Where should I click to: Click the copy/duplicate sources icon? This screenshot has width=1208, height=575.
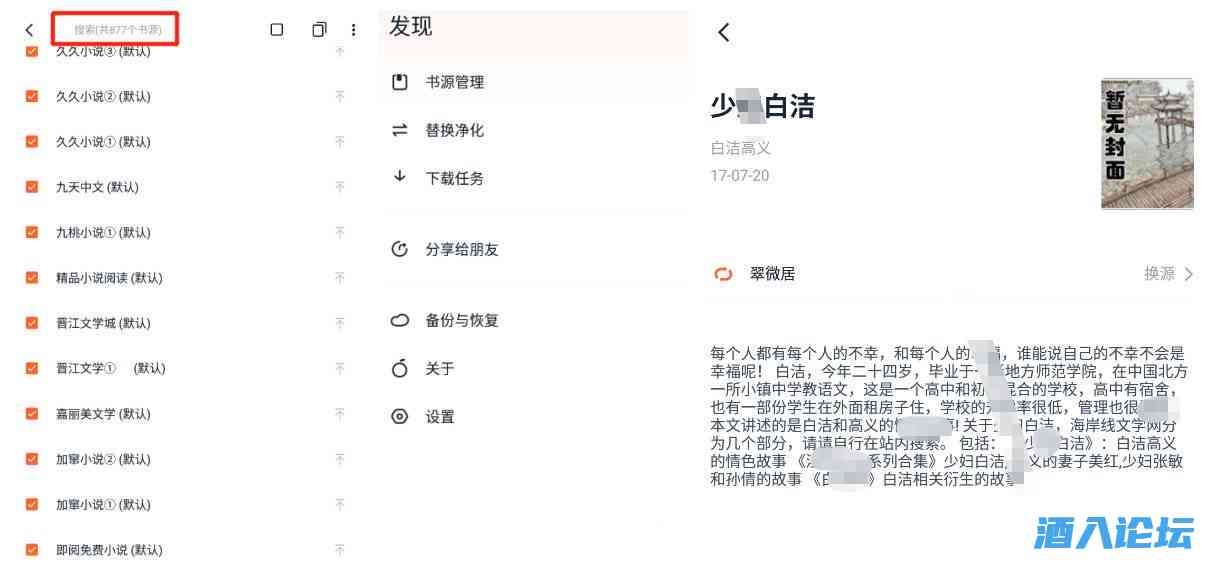click(318, 30)
